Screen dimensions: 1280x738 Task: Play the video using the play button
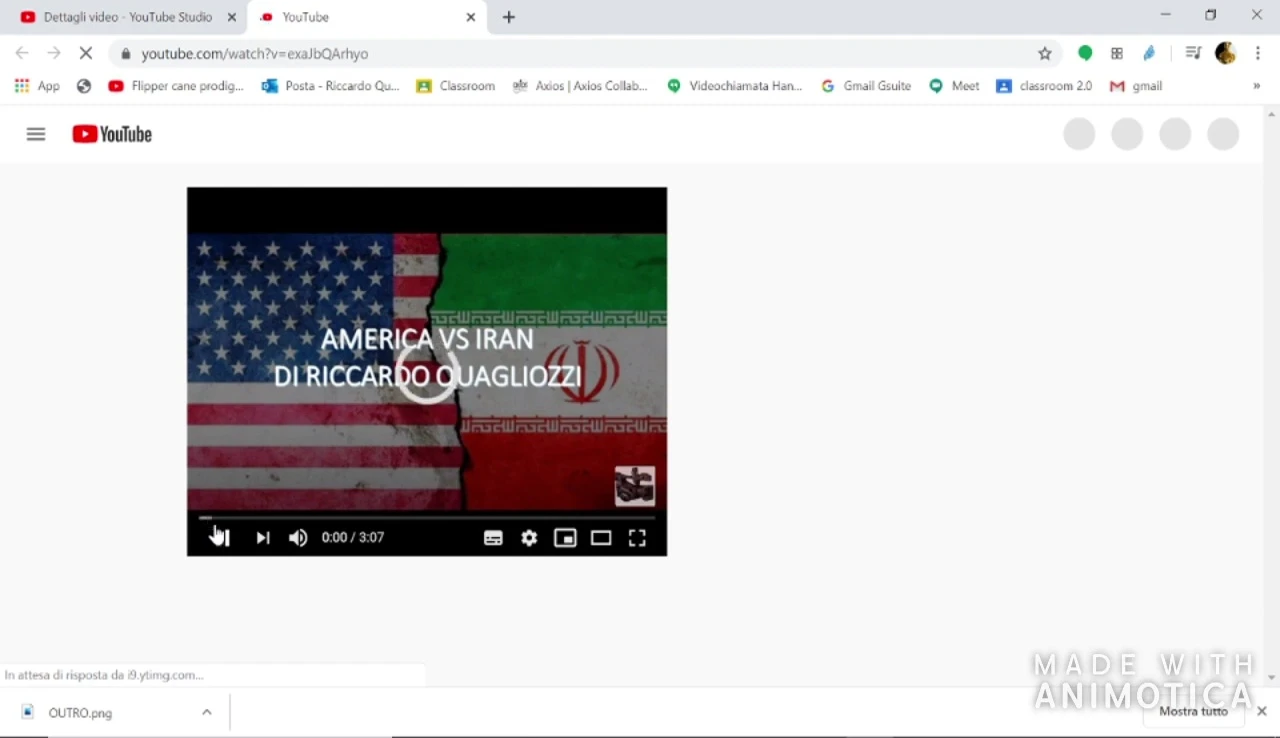[x=221, y=537]
